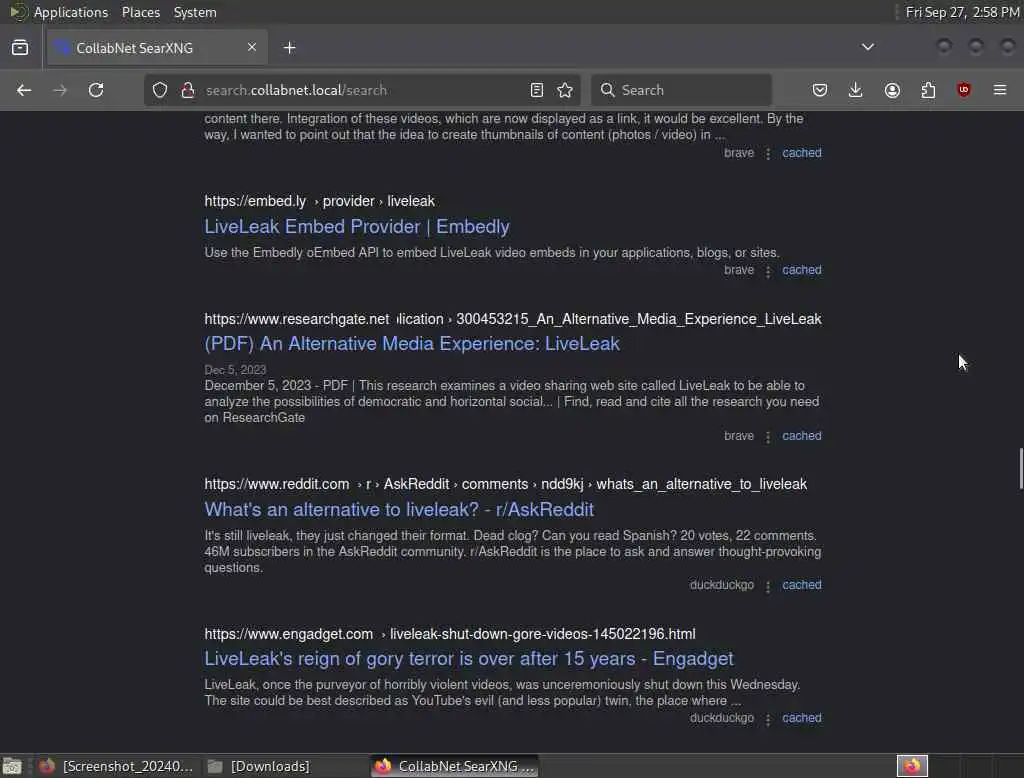Open LiveLeak's reign of gory terror result
The image size is (1024, 778).
469,658
